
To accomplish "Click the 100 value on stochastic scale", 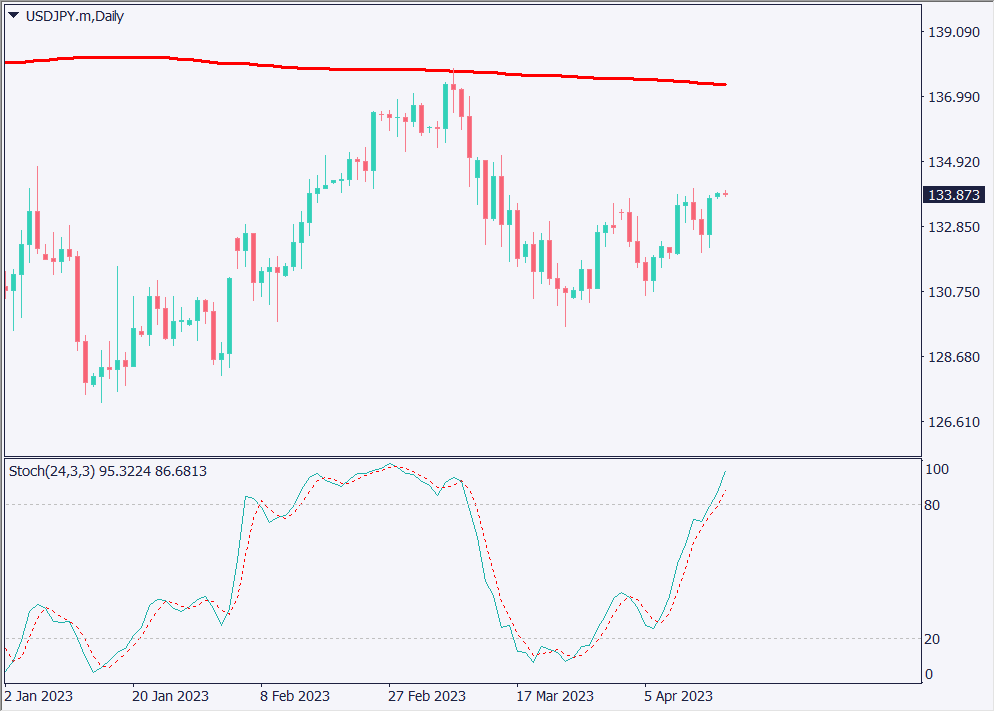I will [935, 469].
